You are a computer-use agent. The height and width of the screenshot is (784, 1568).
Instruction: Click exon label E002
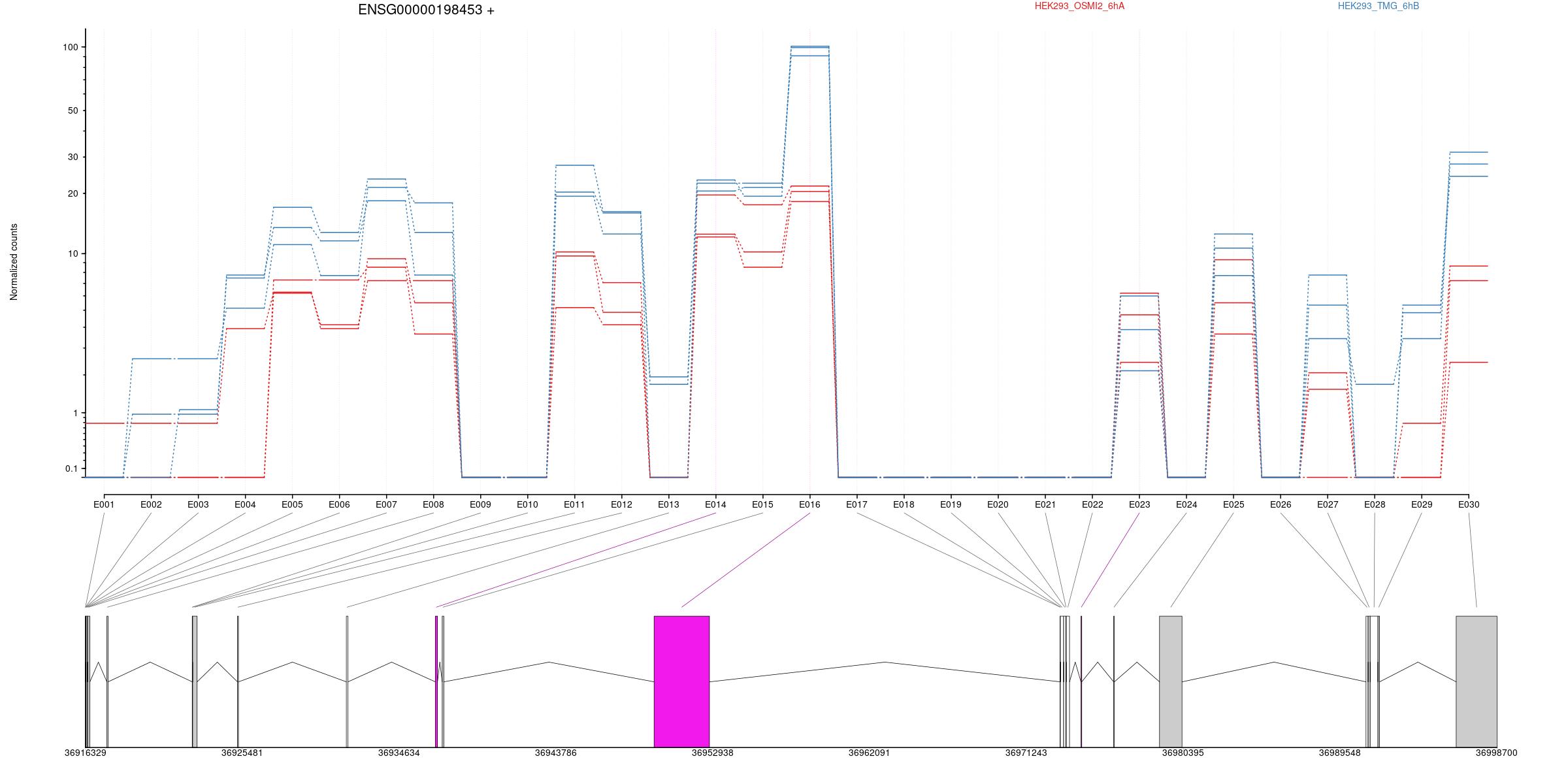(x=151, y=504)
